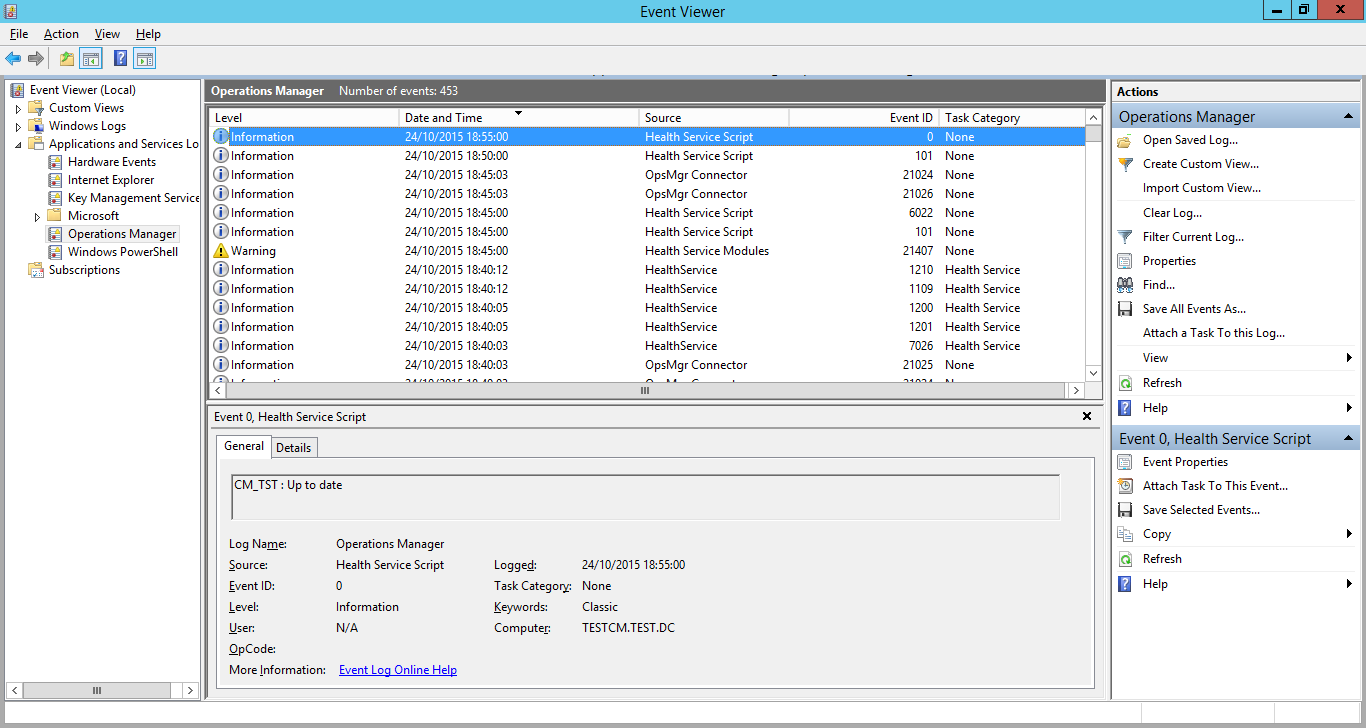Open the File menu
Screen dimensions: 1366x728
click(19, 34)
